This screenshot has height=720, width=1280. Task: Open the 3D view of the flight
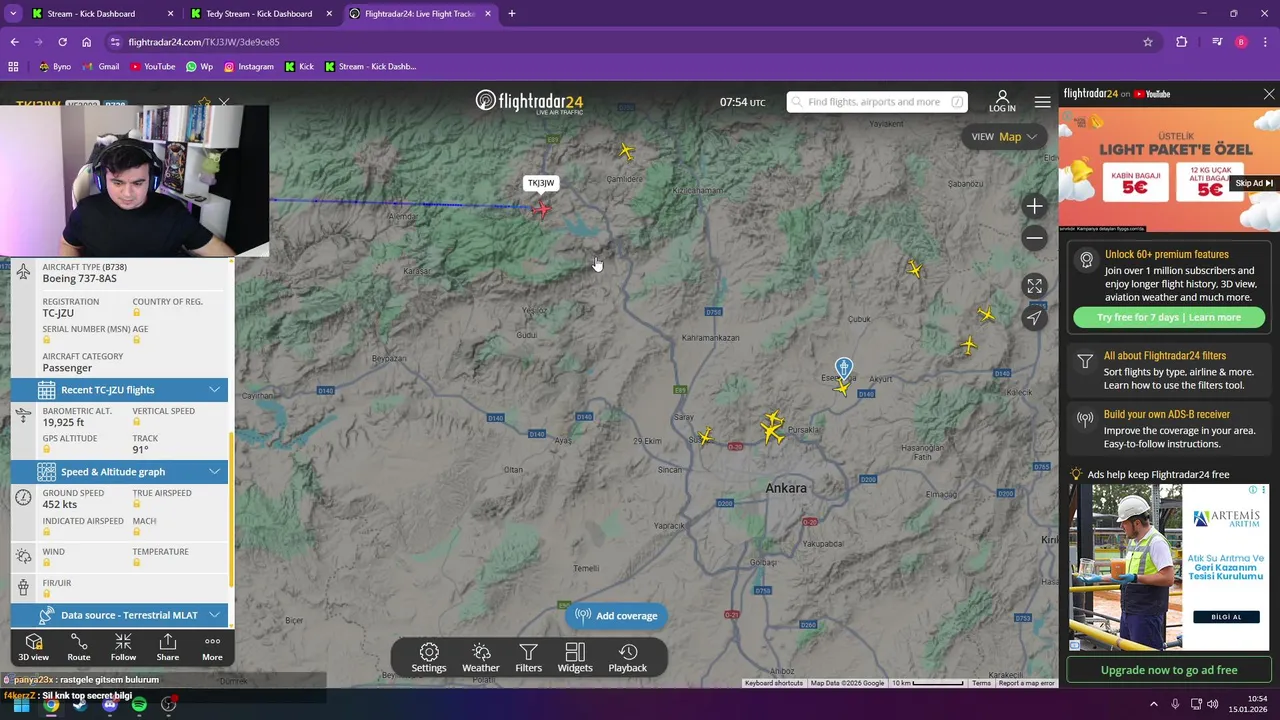point(33,647)
